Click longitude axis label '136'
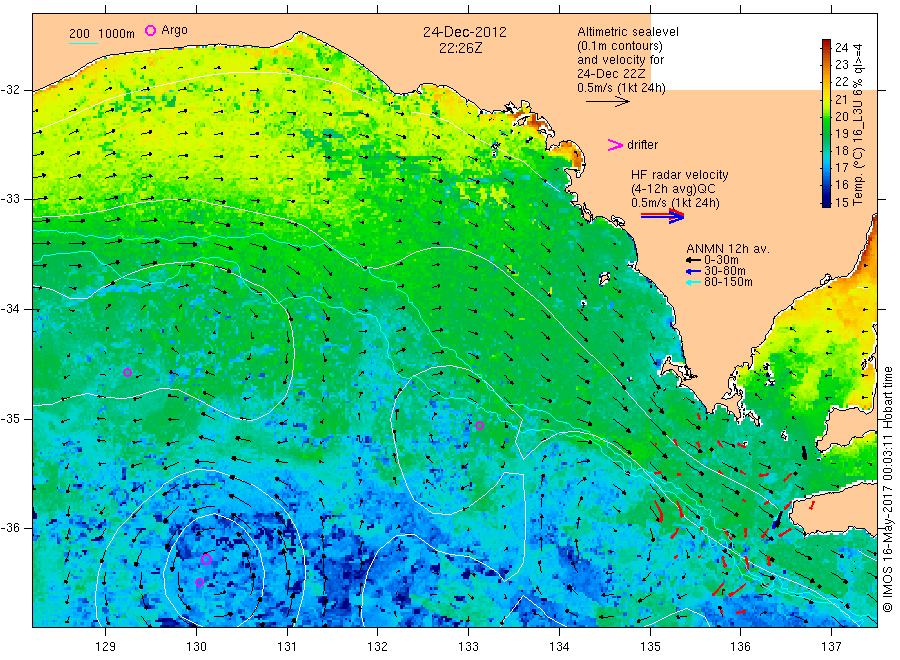Viewport: 900px width, 660px height. 740,647
